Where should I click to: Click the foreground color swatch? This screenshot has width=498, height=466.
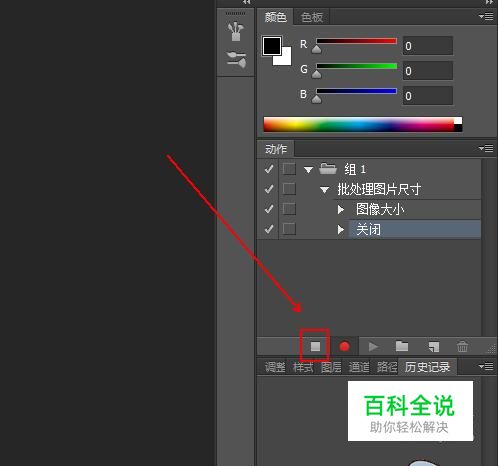[x=272, y=46]
